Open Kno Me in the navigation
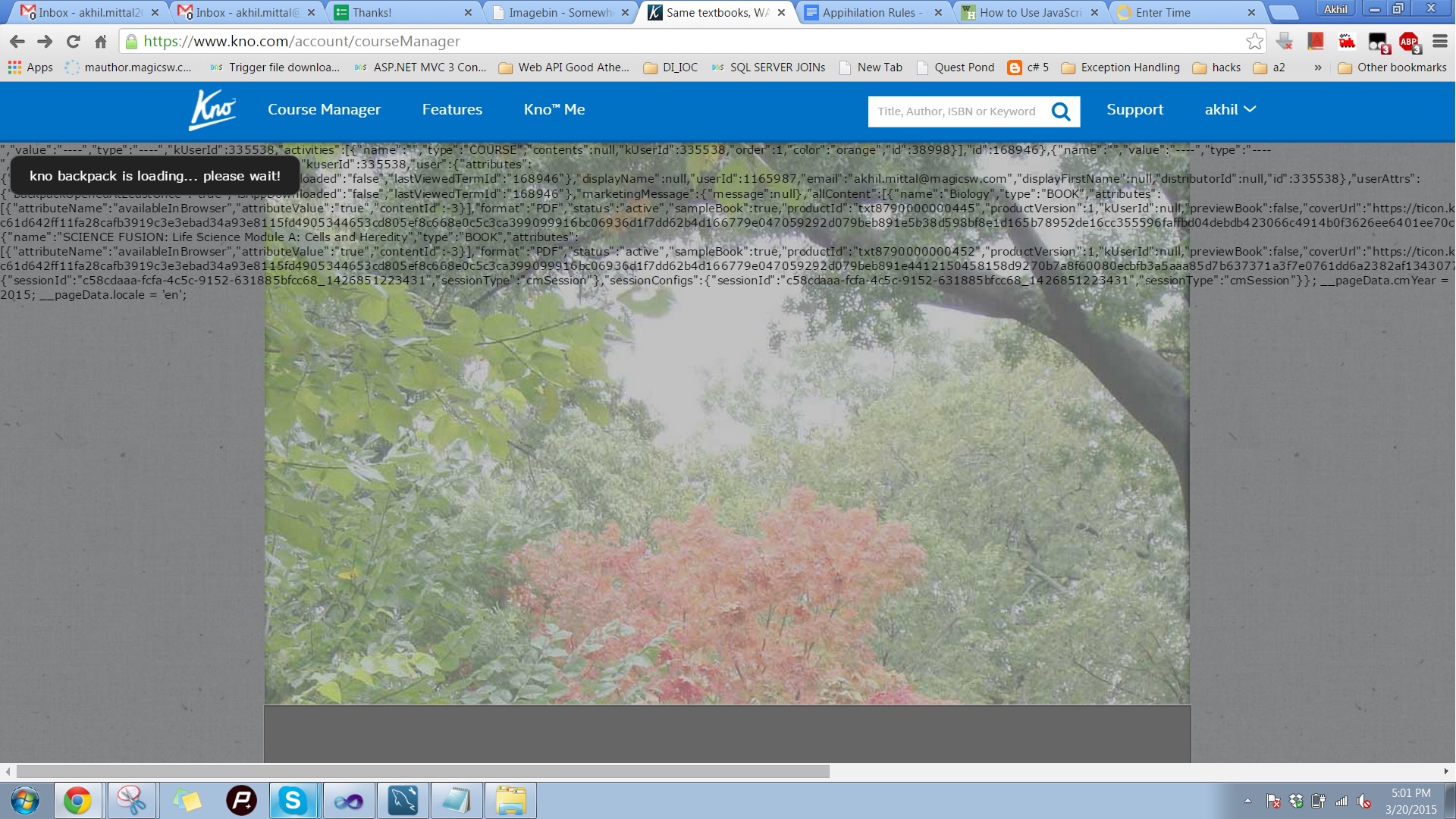1456x819 pixels. [x=554, y=109]
